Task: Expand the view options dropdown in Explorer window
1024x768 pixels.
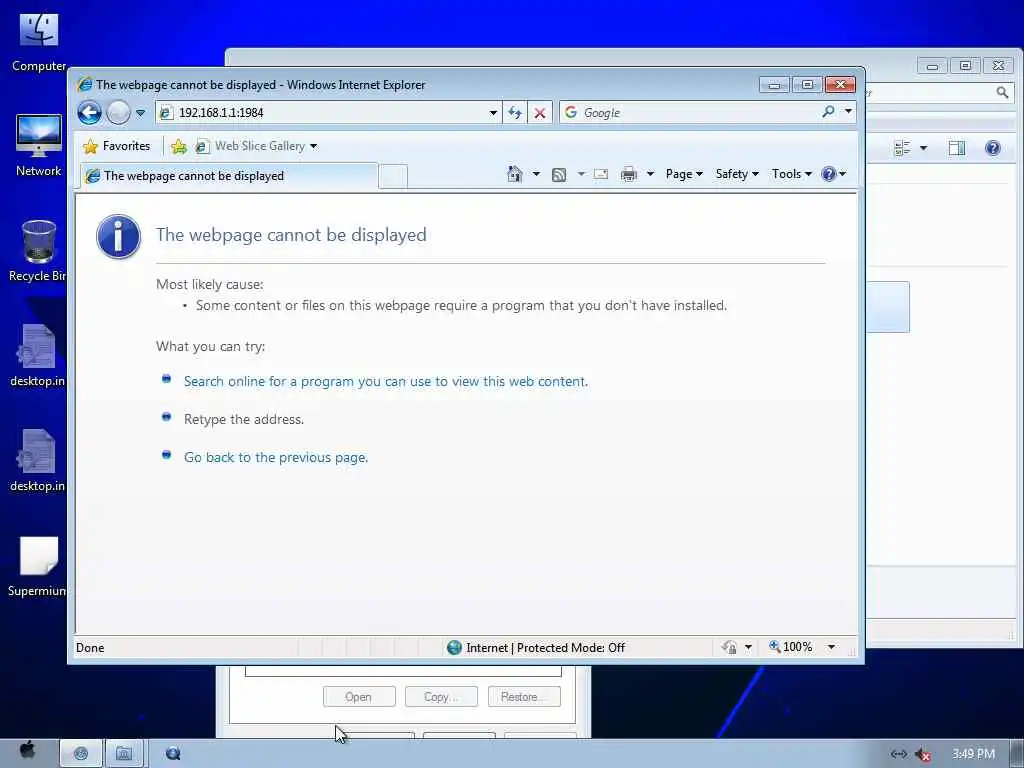Action: tap(923, 148)
